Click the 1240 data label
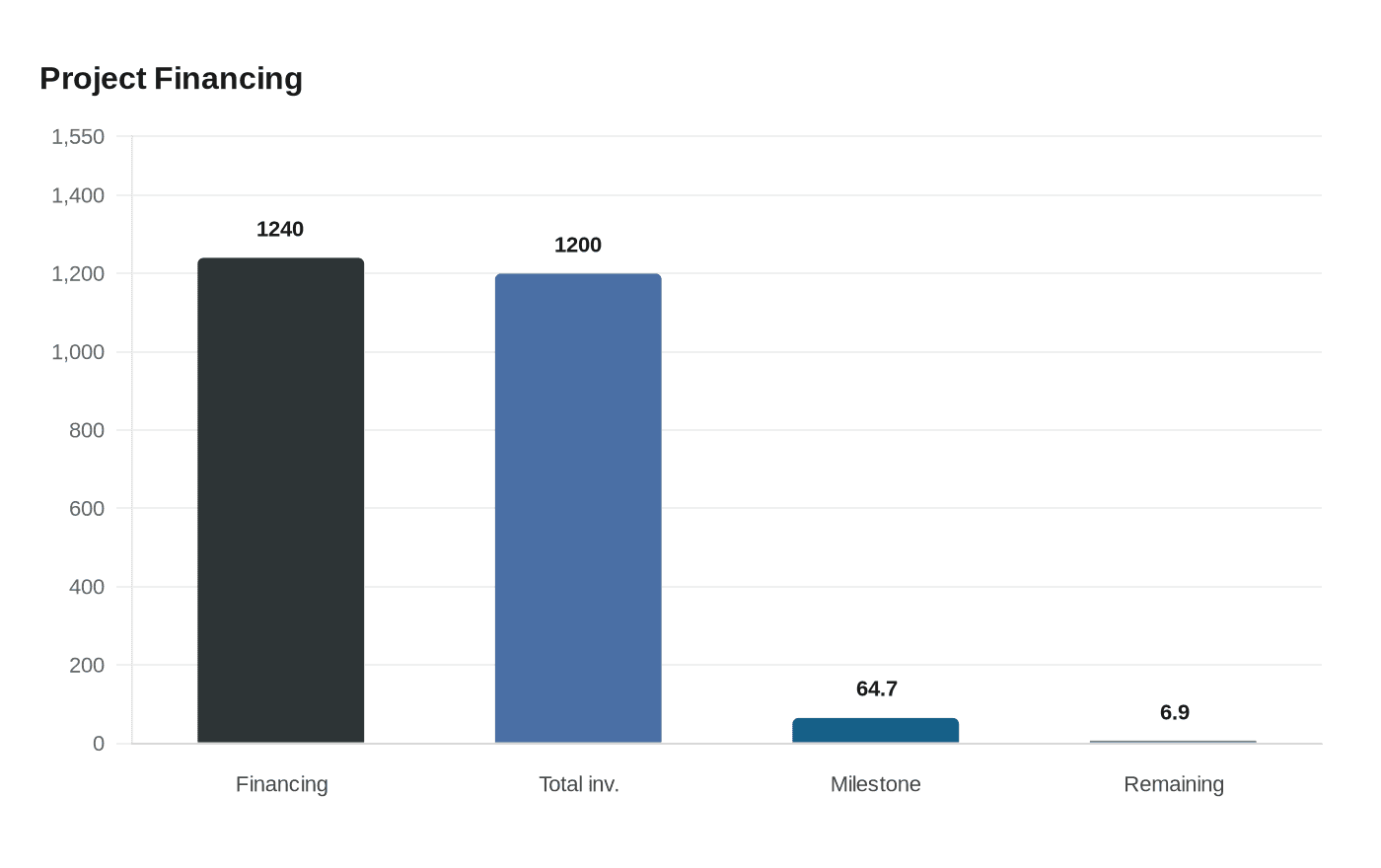The height and width of the screenshot is (868, 1381). (280, 230)
